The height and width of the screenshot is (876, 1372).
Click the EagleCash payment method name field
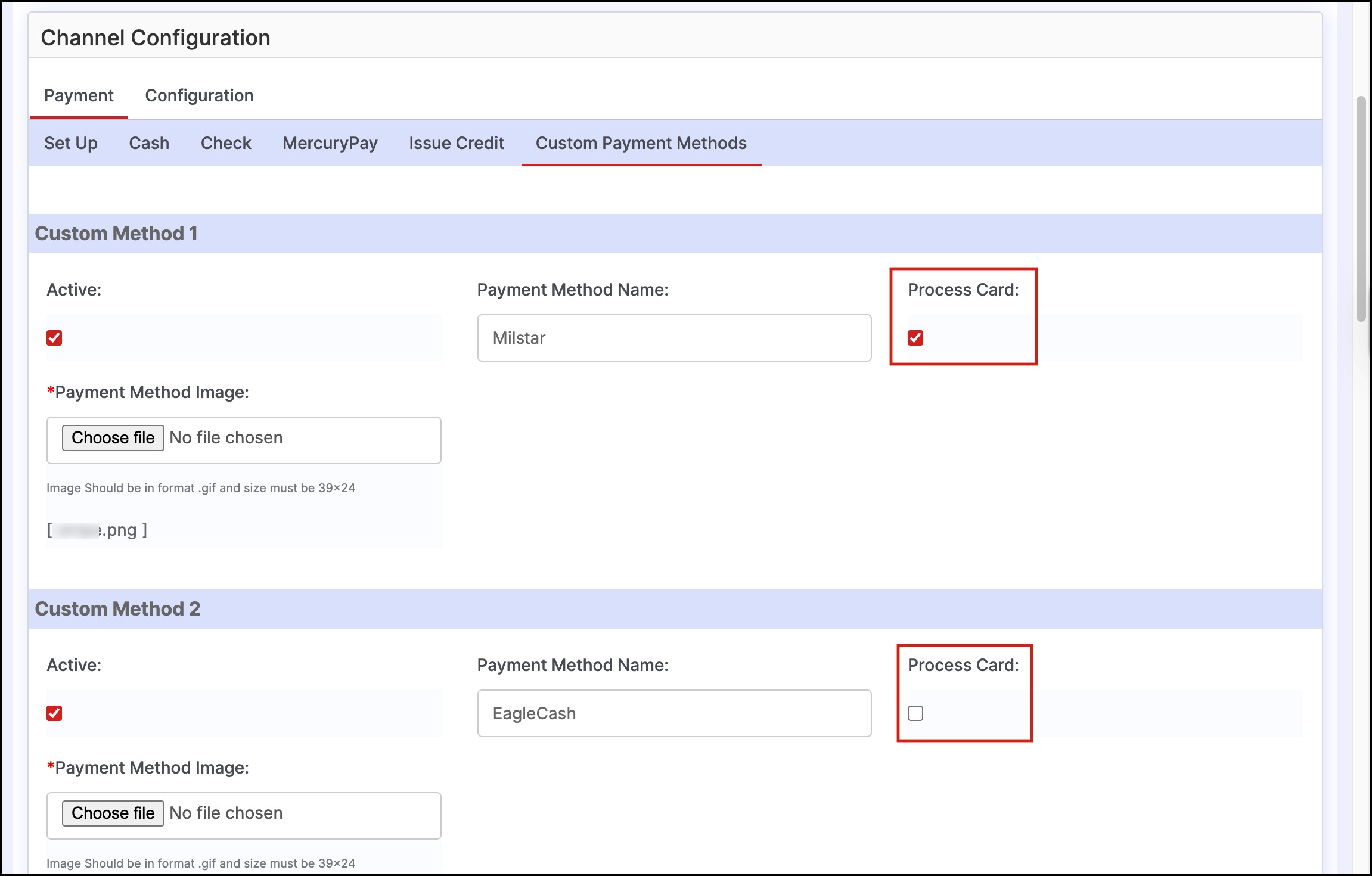tap(674, 713)
